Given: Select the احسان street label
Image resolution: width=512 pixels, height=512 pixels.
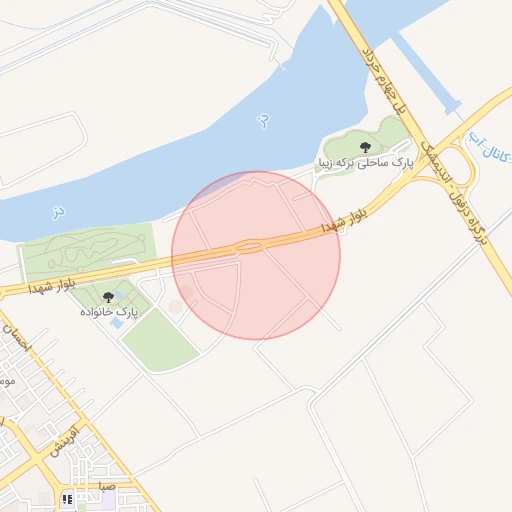Looking at the screenshot, I should tap(17, 338).
